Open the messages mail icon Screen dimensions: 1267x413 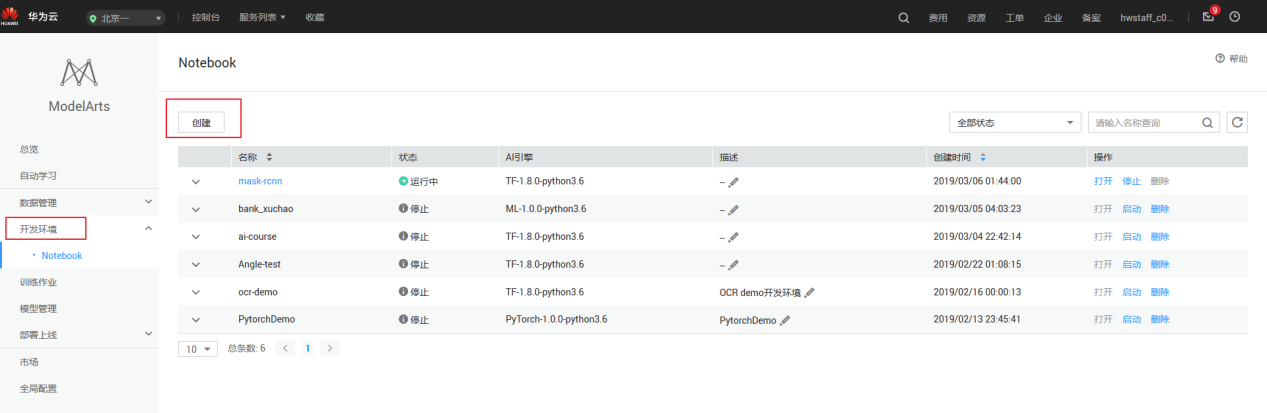[x=1208, y=17]
